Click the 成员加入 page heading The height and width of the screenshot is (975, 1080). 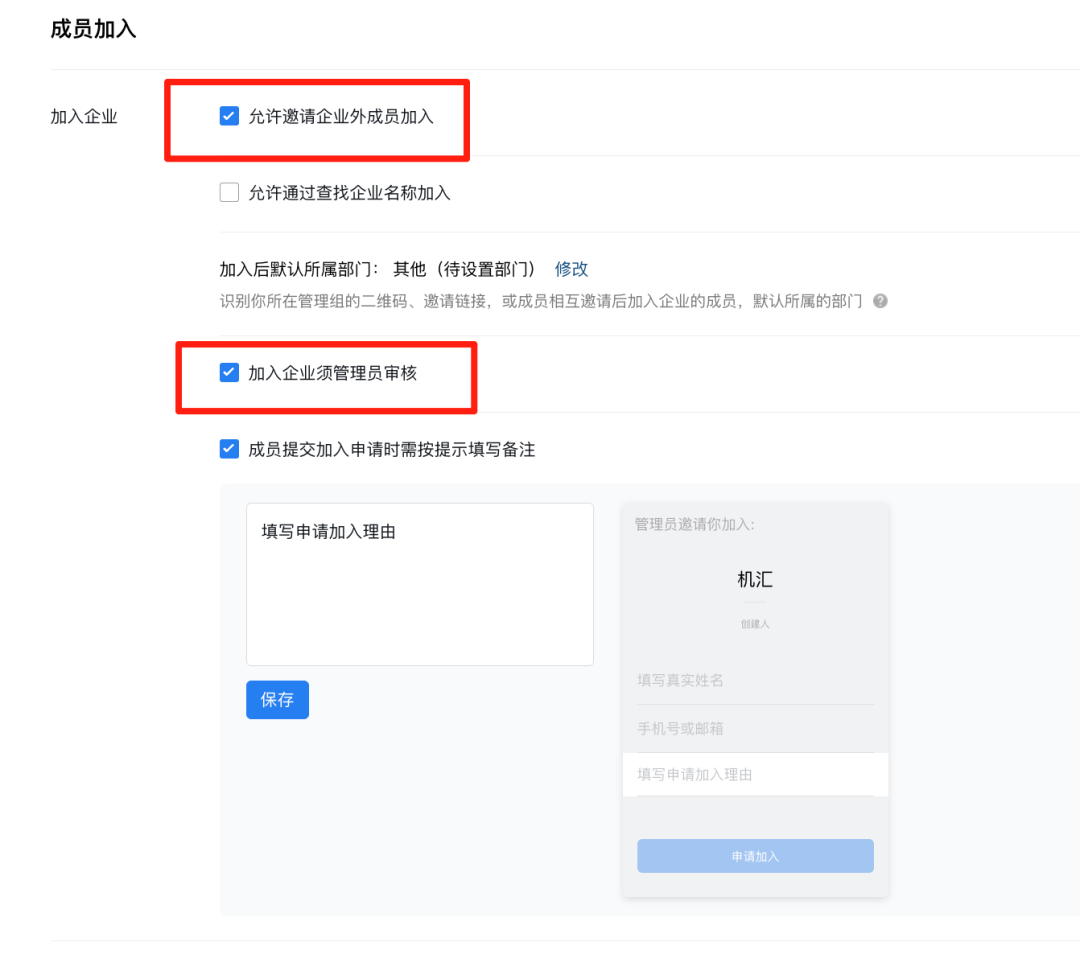coord(94,29)
